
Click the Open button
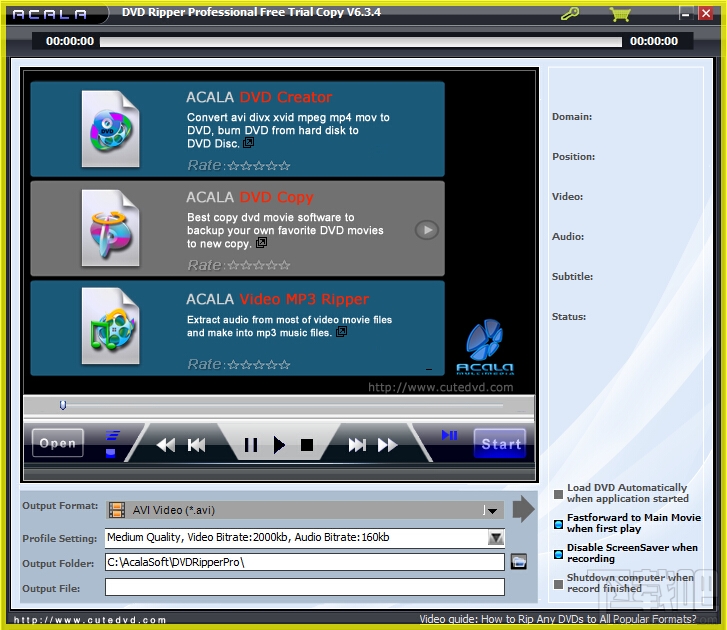pyautogui.click(x=58, y=443)
